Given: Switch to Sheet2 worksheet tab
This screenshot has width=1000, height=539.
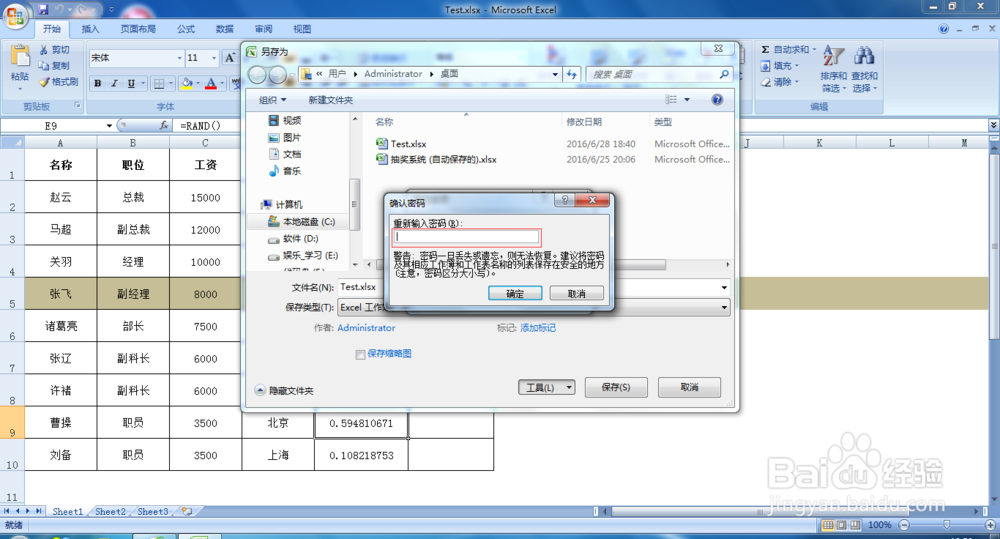Looking at the screenshot, I should click(110, 512).
